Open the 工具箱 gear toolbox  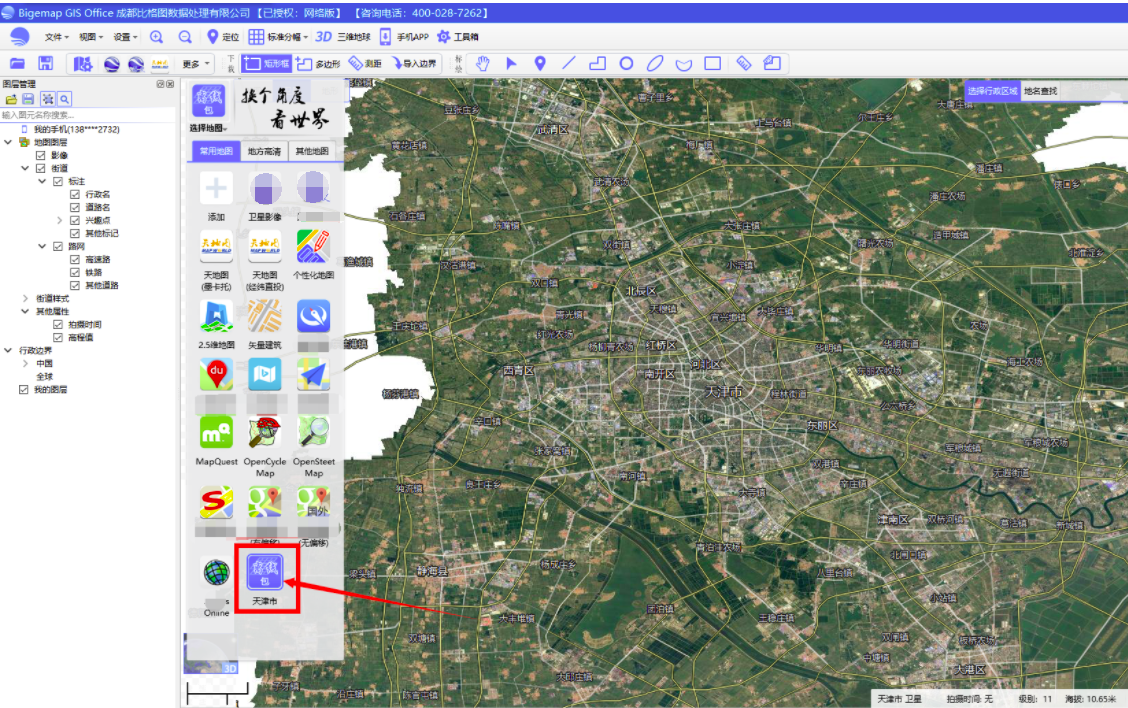(458, 37)
